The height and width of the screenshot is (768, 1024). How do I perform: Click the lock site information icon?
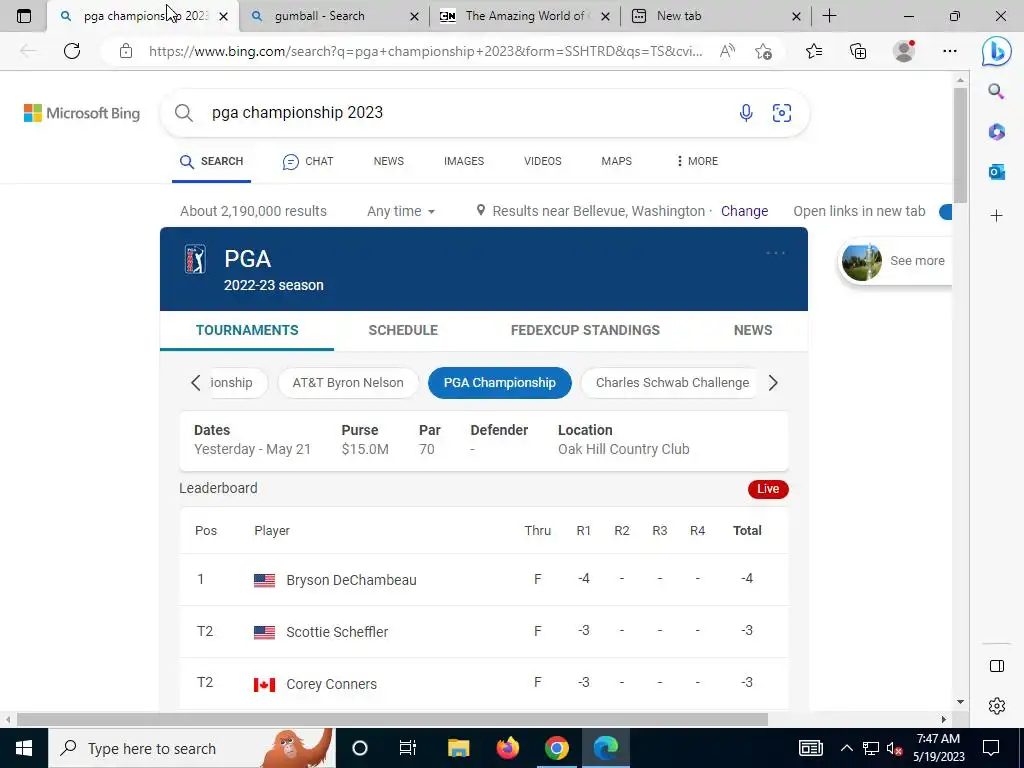126,51
